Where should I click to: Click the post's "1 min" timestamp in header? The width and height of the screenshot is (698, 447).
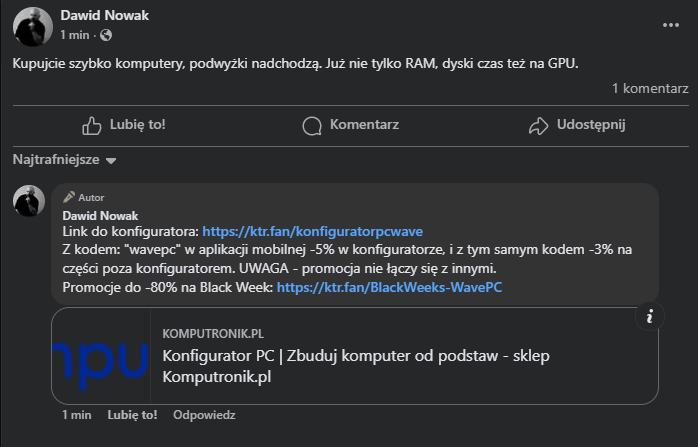(x=74, y=35)
